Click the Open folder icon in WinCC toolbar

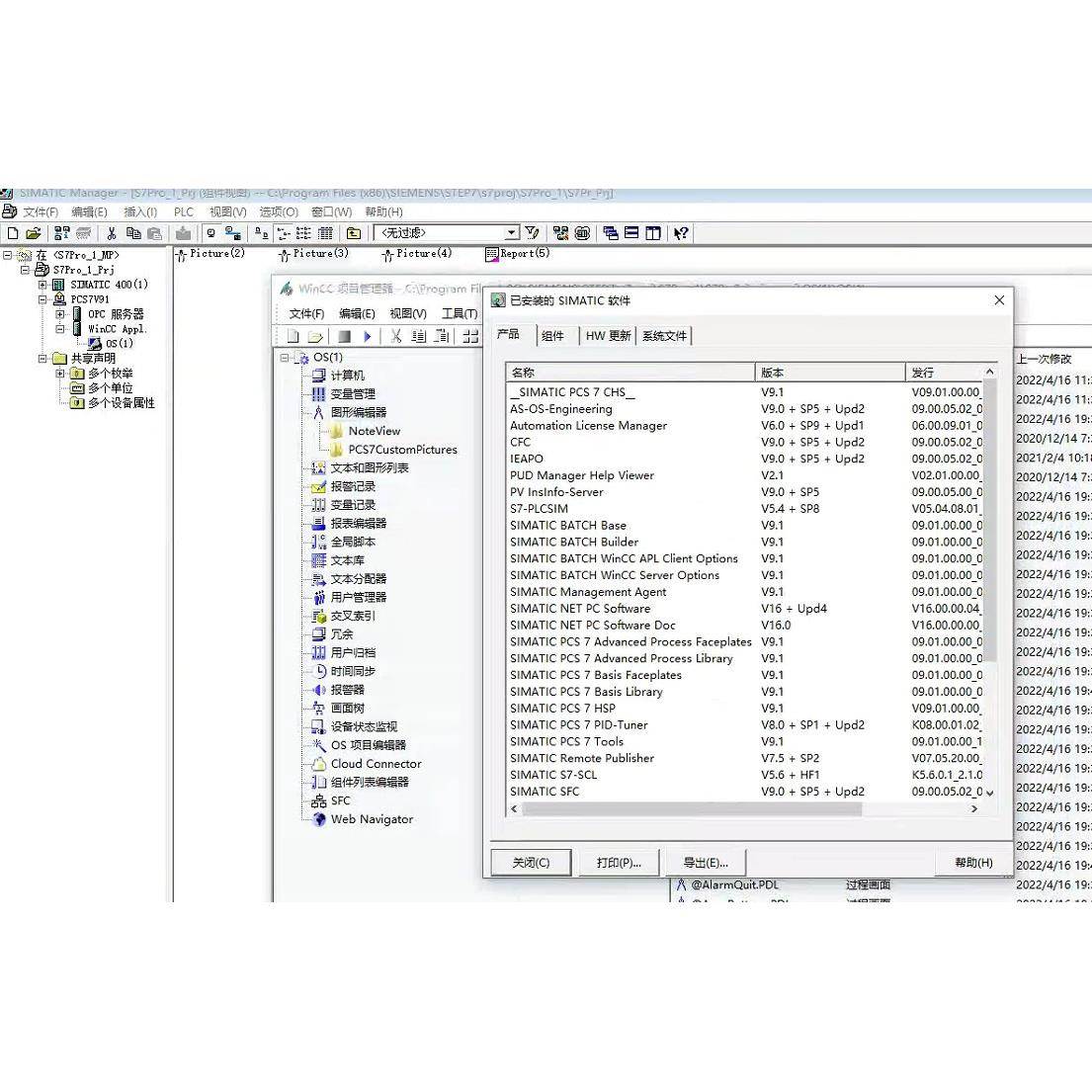(x=316, y=336)
